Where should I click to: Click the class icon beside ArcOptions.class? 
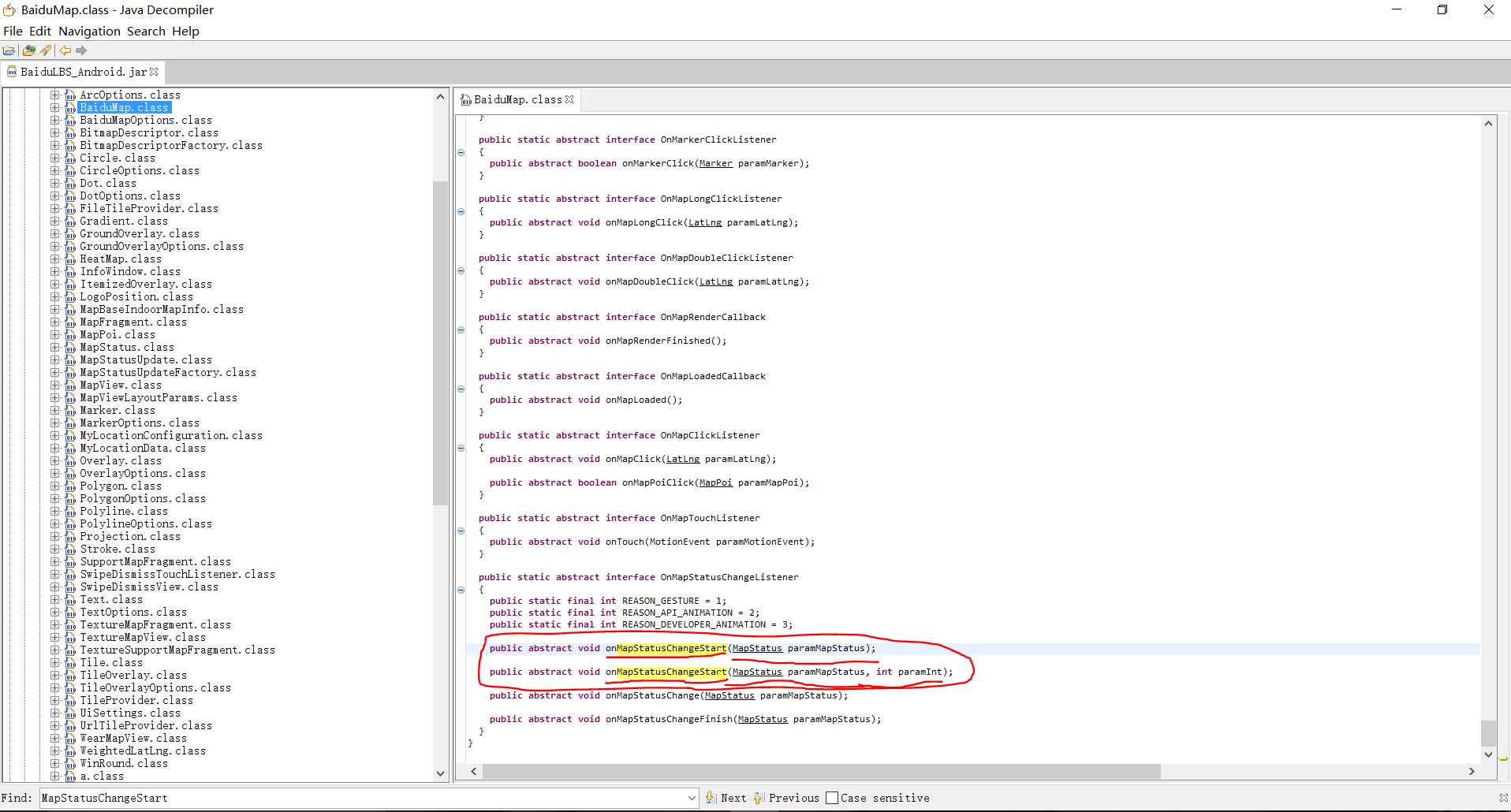70,95
